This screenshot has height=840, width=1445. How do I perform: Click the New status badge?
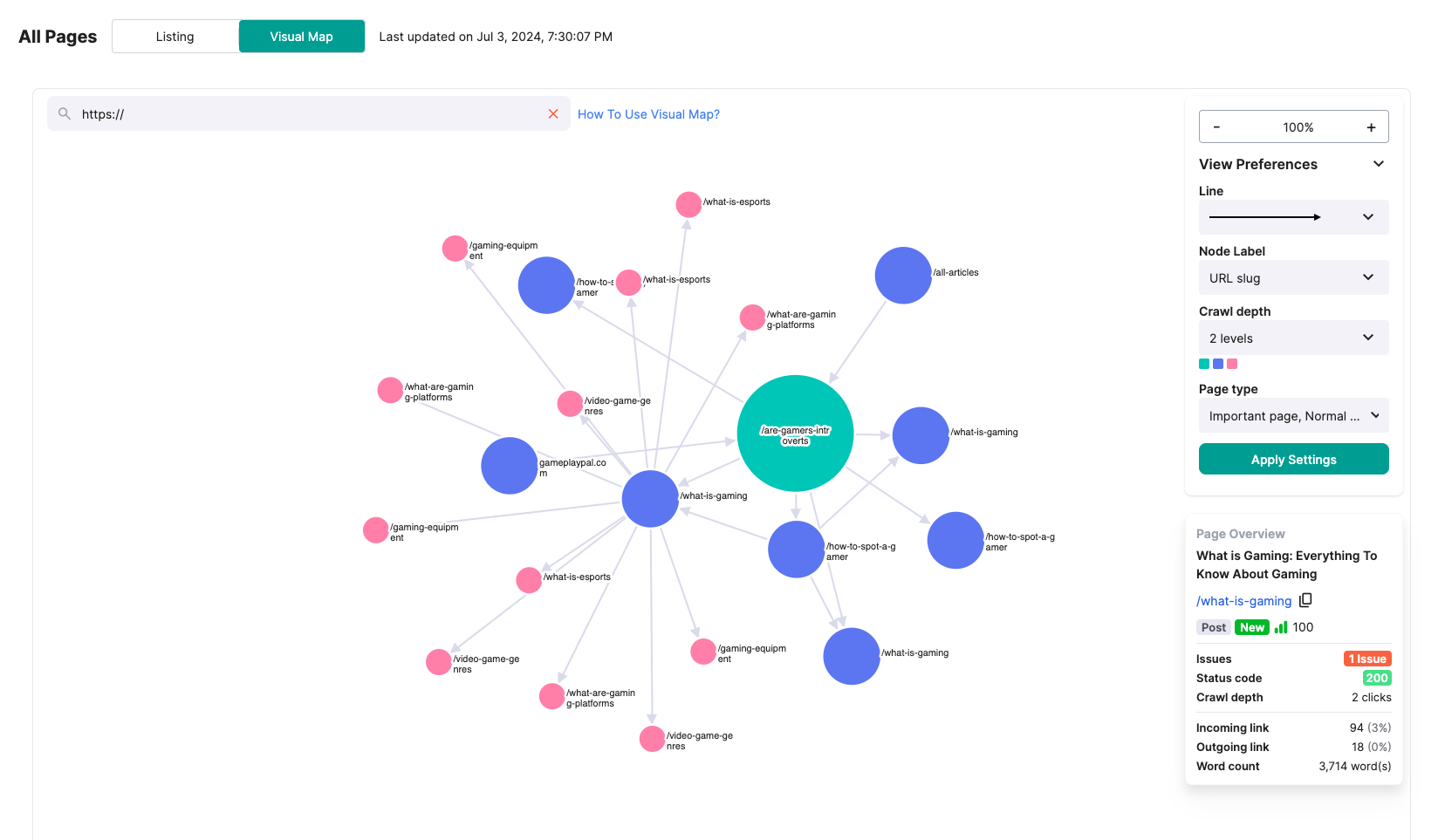1252,627
